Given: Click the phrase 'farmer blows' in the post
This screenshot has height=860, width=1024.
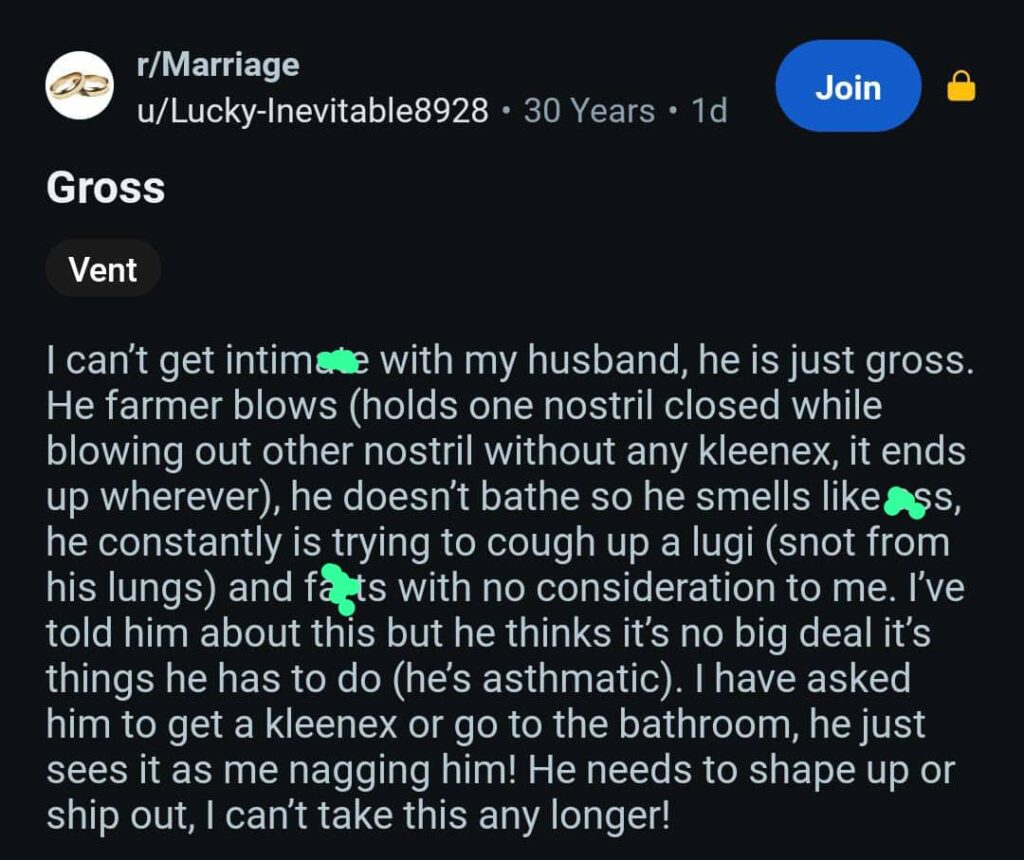Looking at the screenshot, I should pyautogui.click(x=221, y=406).
